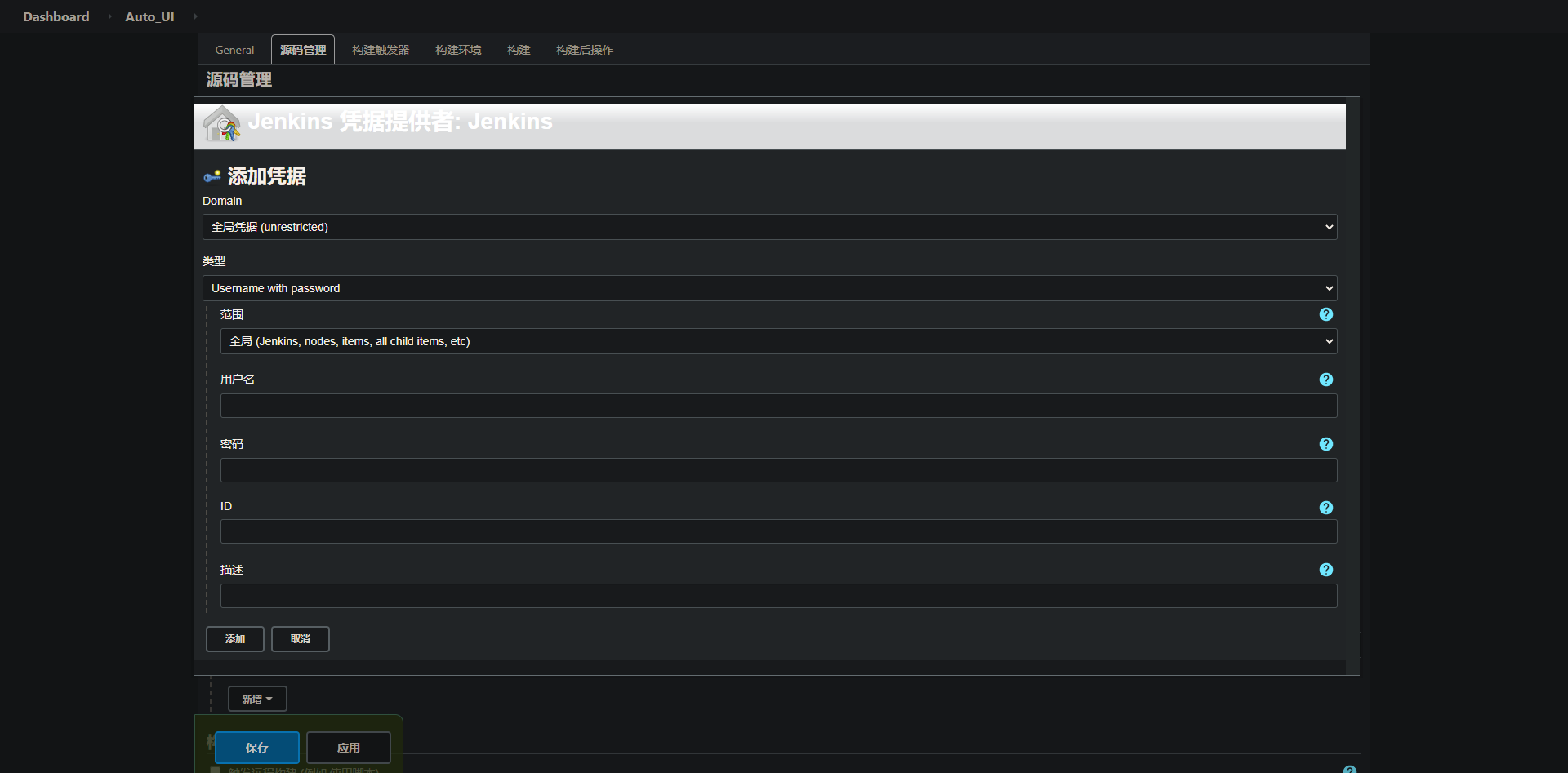Show help for the 密码 field
This screenshot has width=1568, height=773.
click(1326, 444)
